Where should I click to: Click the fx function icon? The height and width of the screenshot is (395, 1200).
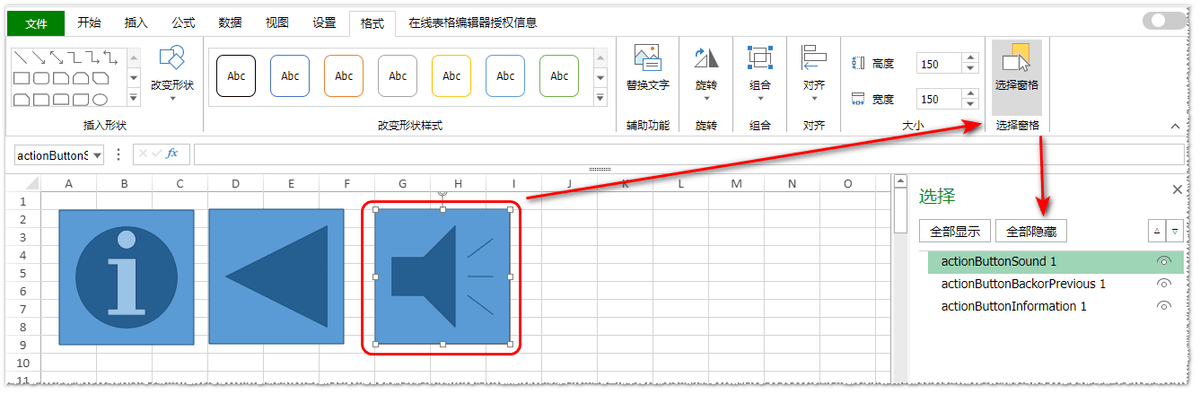click(x=171, y=154)
